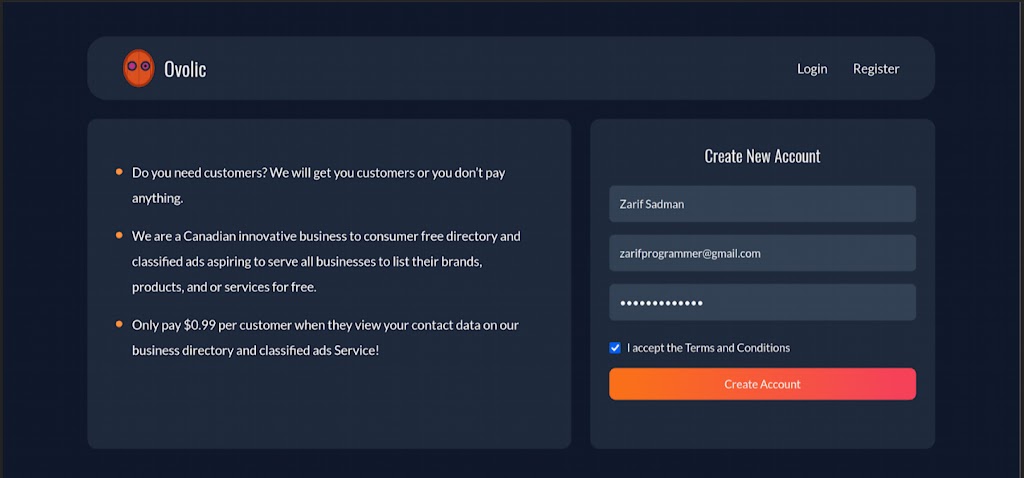This screenshot has width=1024, height=478.
Task: Click the 'I accept the Terms and Conditions' label
Action: click(708, 348)
